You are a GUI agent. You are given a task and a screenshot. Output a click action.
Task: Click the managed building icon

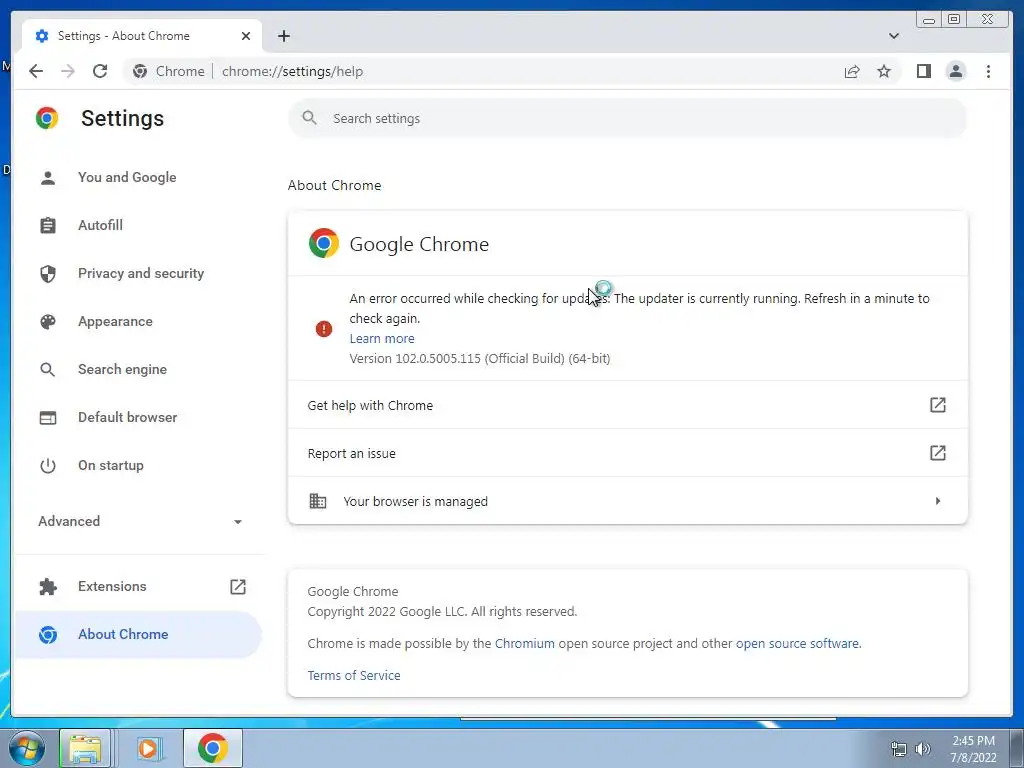click(x=318, y=501)
